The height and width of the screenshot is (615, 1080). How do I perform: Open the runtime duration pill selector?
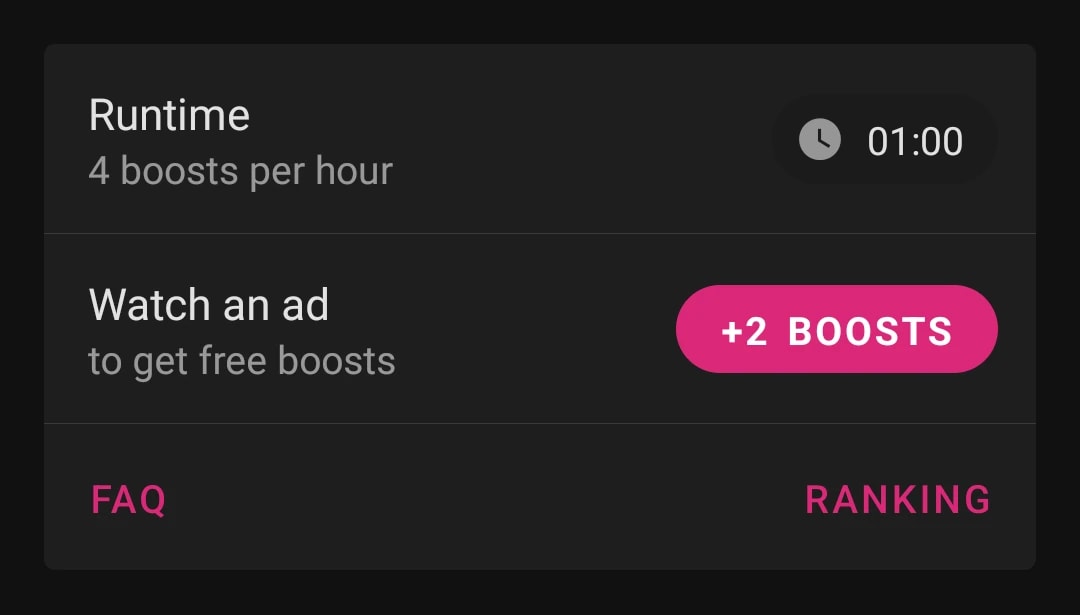[885, 140]
